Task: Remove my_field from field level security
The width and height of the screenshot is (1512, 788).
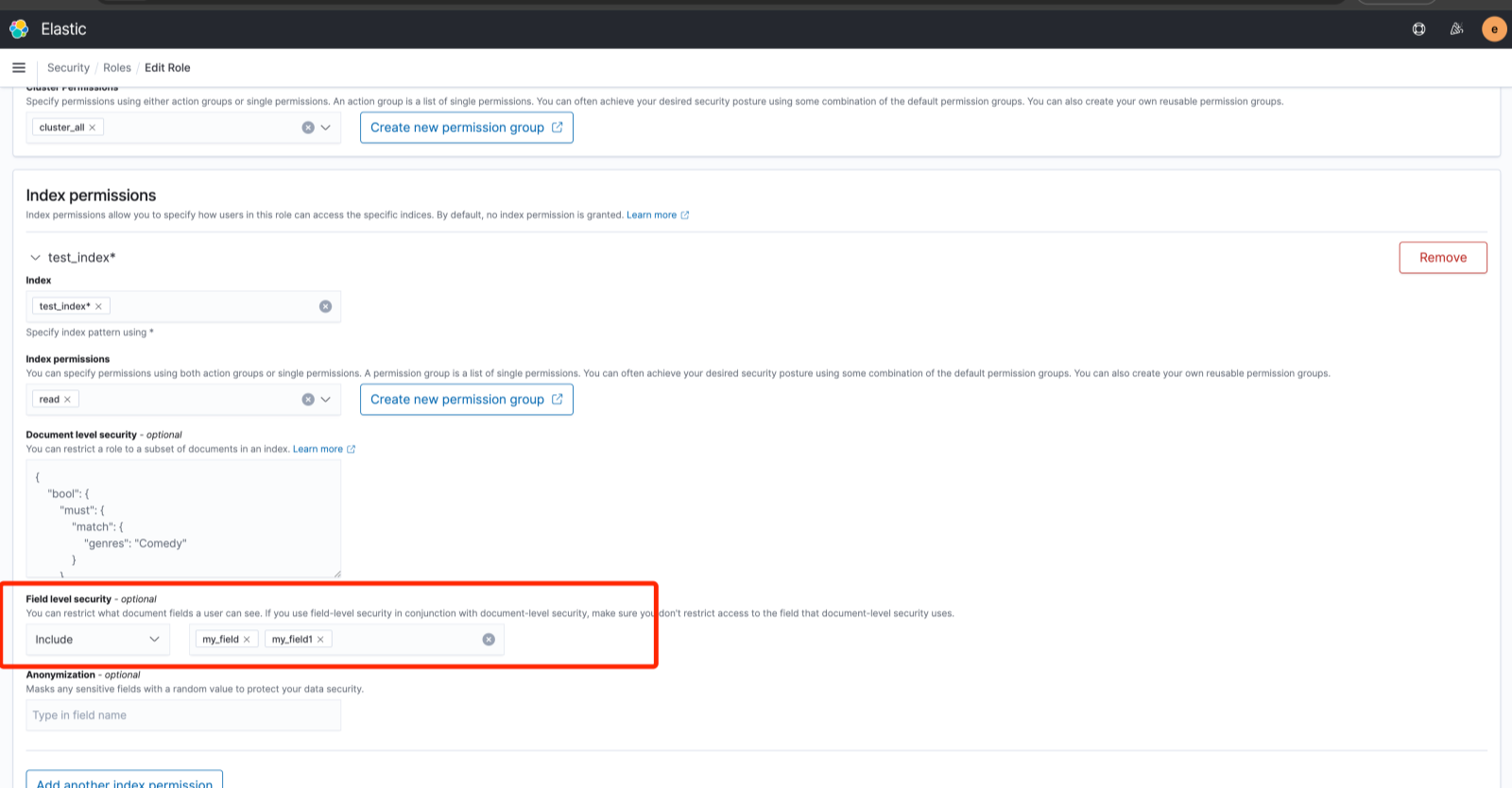Action: pyautogui.click(x=247, y=640)
